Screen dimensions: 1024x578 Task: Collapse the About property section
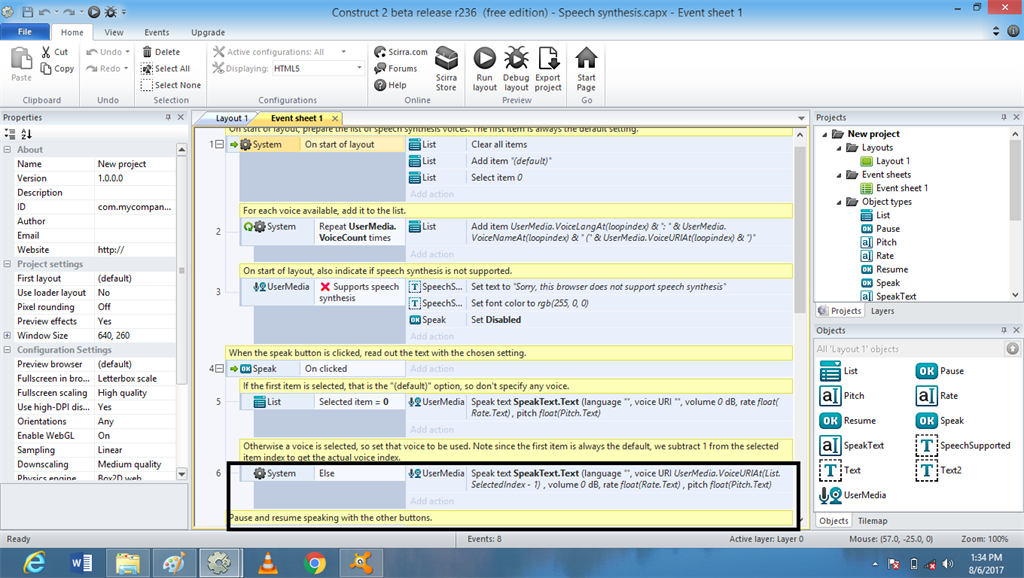[7, 150]
